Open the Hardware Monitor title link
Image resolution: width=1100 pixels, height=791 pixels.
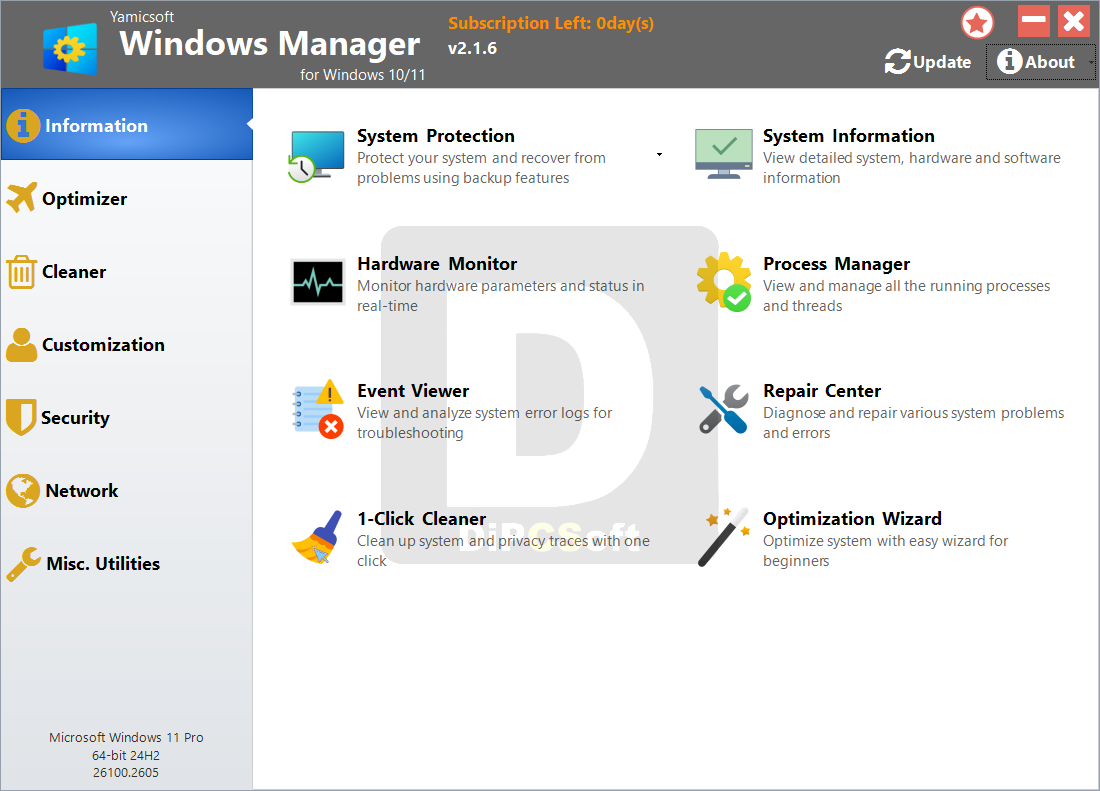click(x=437, y=264)
